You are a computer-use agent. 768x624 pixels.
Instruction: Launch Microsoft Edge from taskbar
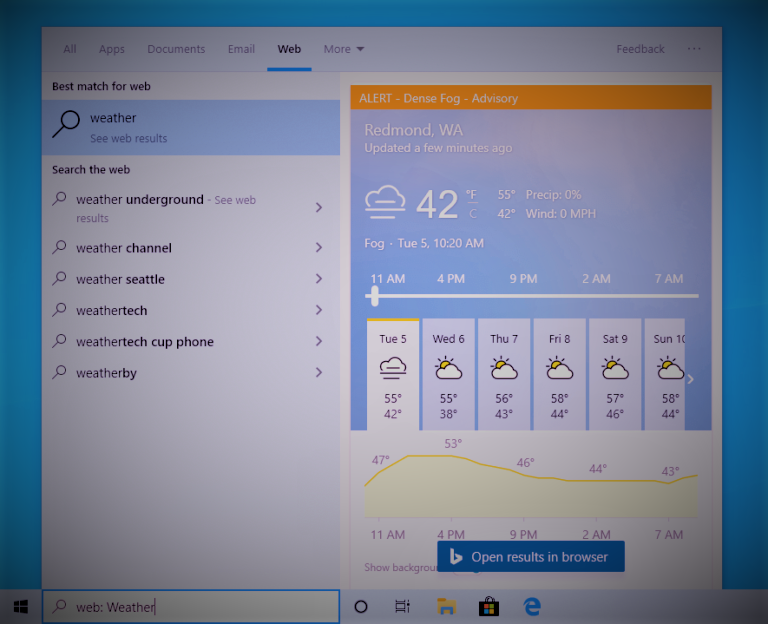(532, 606)
